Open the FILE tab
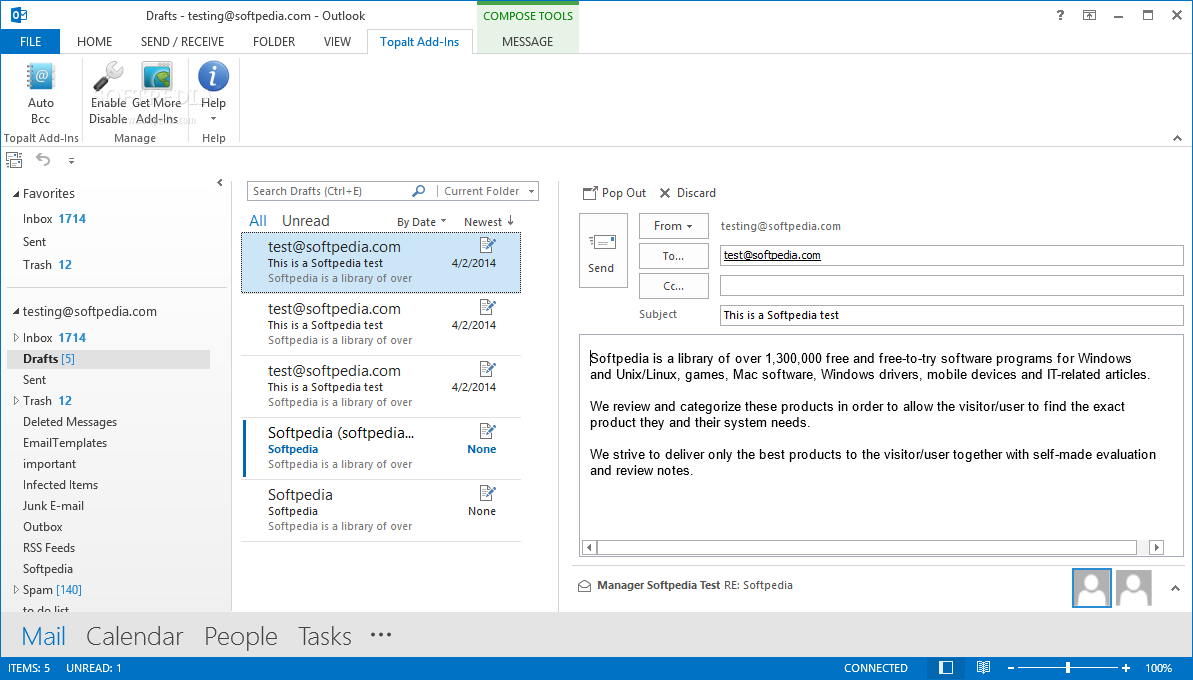The width and height of the screenshot is (1193, 680). (x=30, y=42)
